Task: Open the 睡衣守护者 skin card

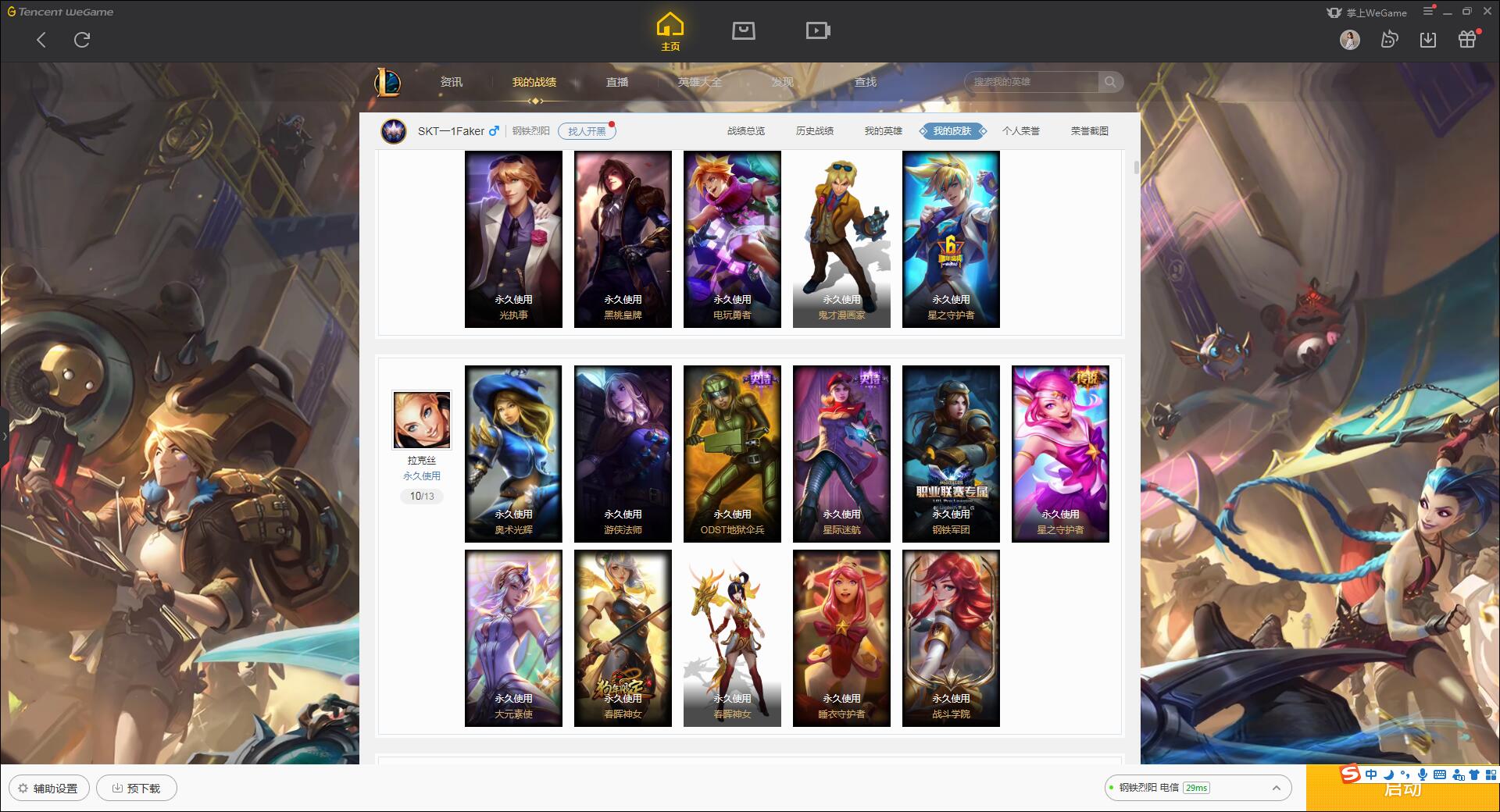Action: 841,638
